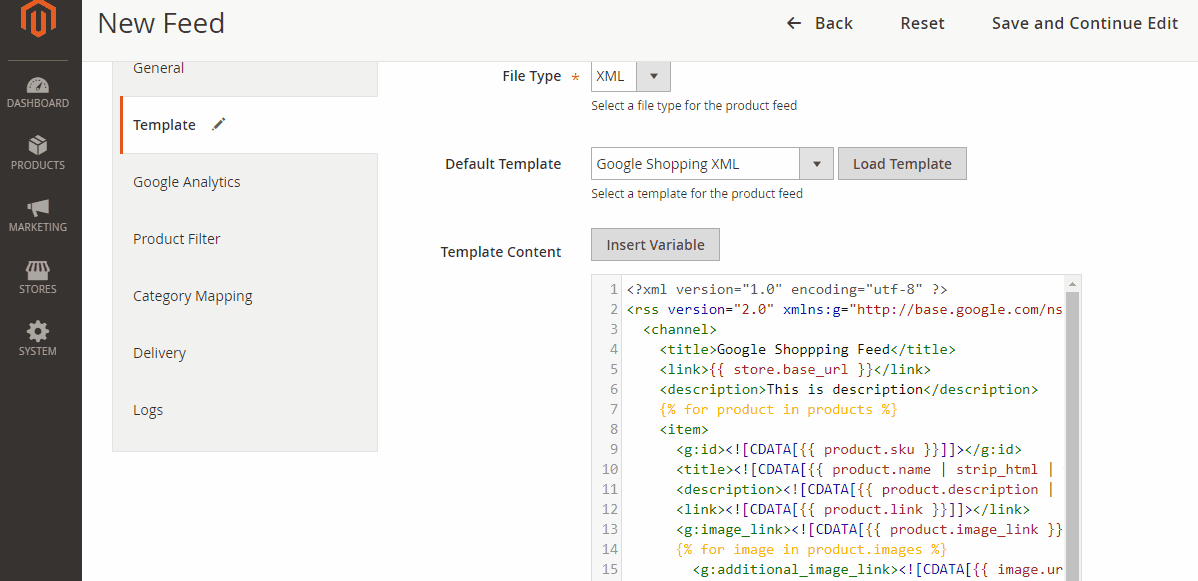Click the code editor scroll-up arrow
This screenshot has height=581, width=1198.
pyautogui.click(x=1073, y=284)
